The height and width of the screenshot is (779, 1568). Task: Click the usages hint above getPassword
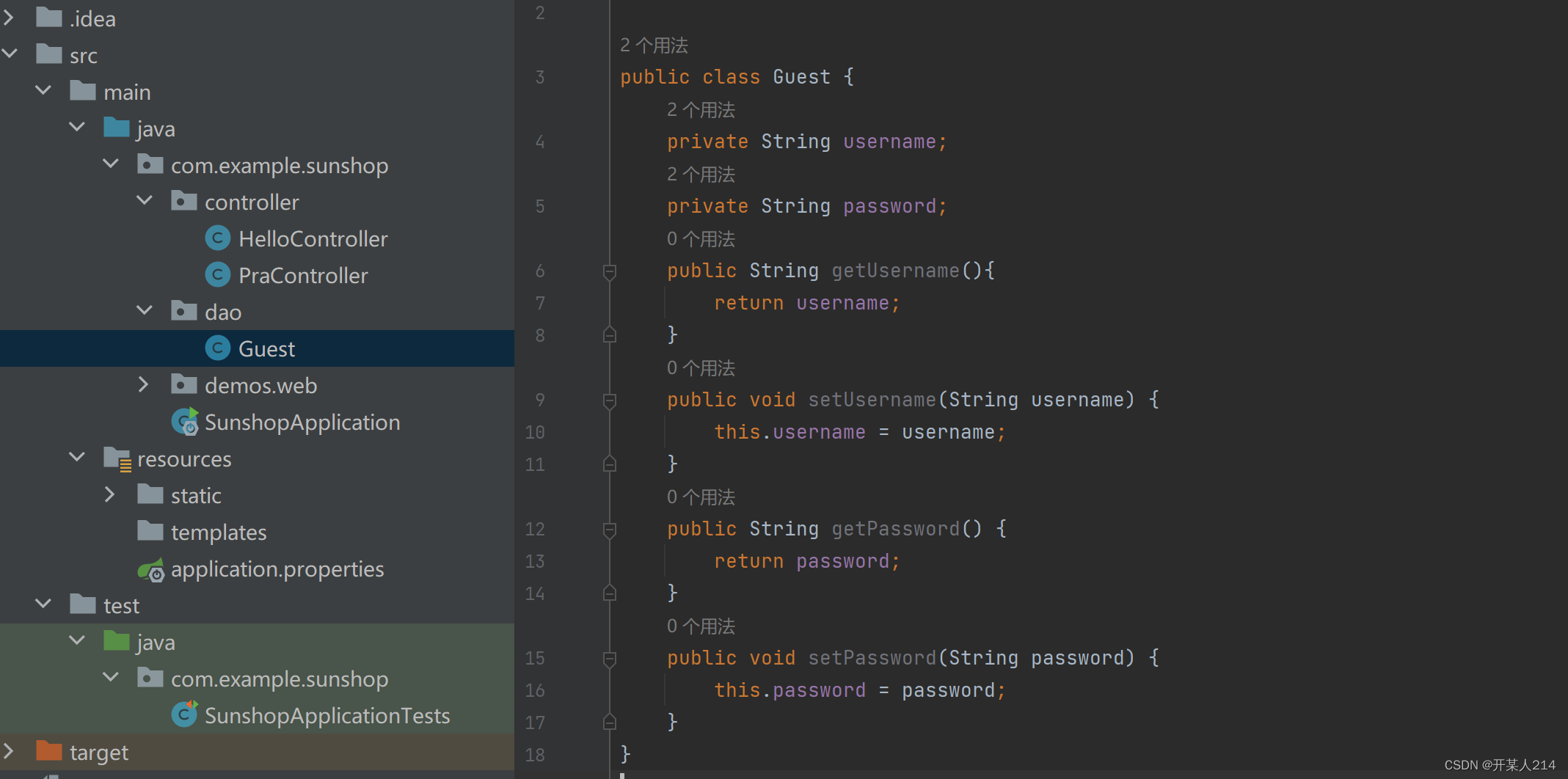[x=700, y=497]
